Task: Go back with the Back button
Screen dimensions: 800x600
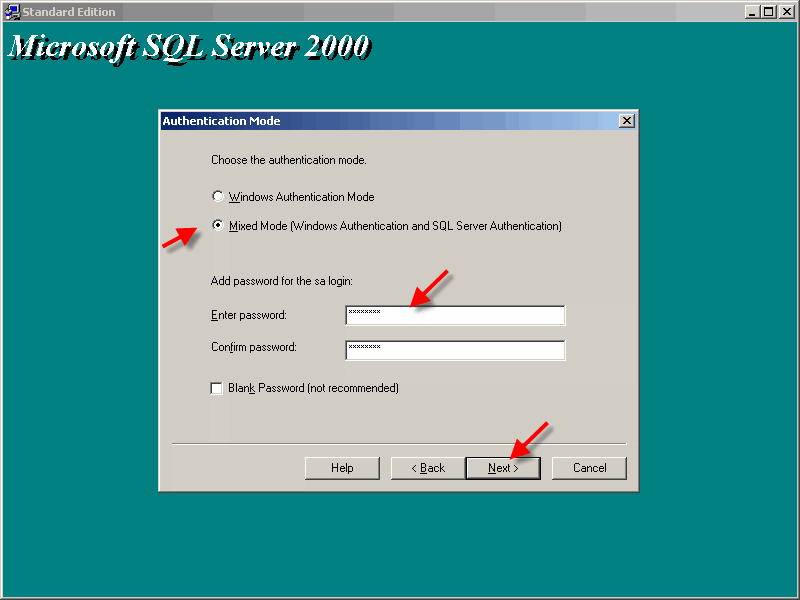Action: (428, 468)
